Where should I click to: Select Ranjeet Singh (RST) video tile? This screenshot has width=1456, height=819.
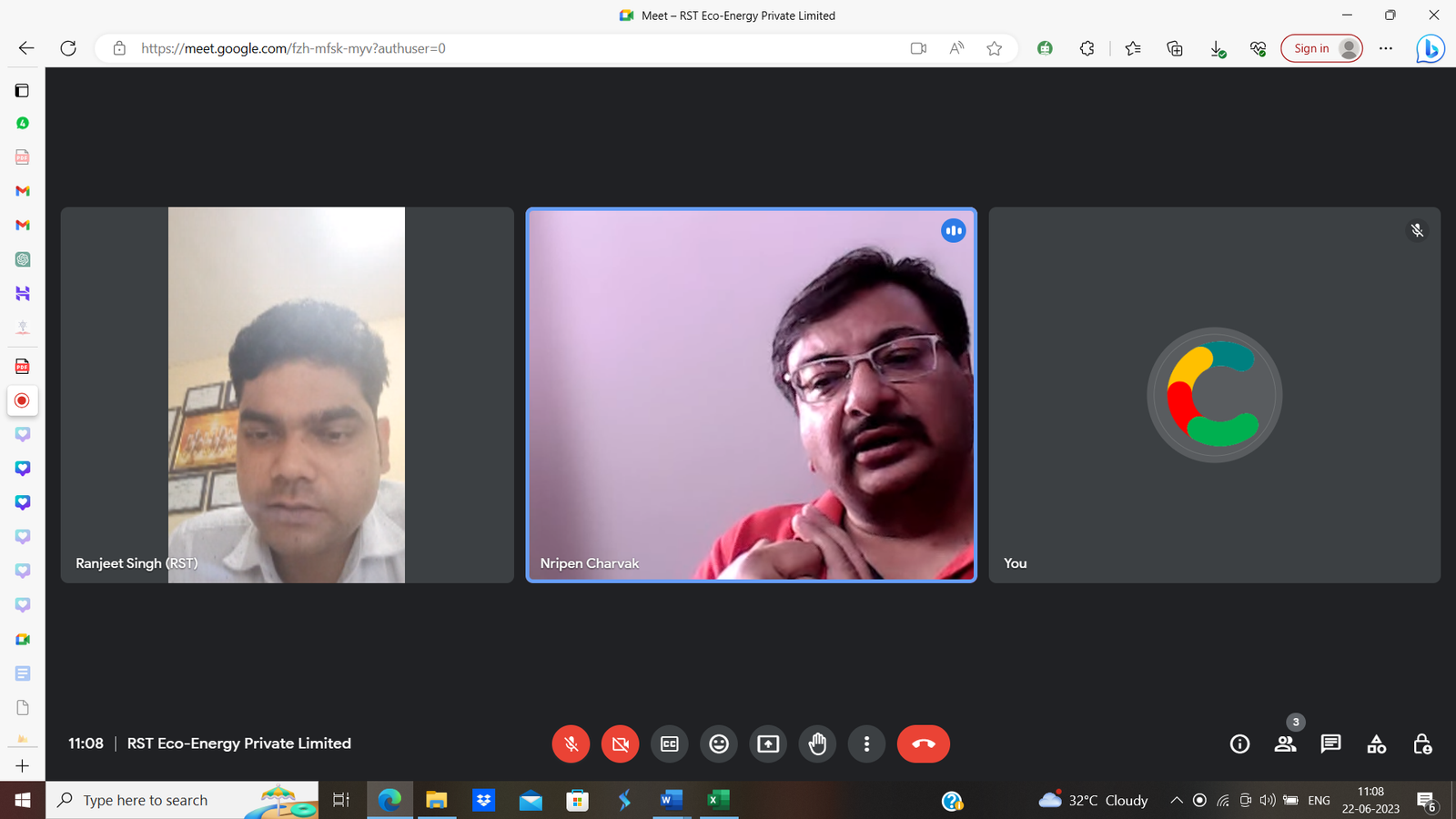coord(288,395)
